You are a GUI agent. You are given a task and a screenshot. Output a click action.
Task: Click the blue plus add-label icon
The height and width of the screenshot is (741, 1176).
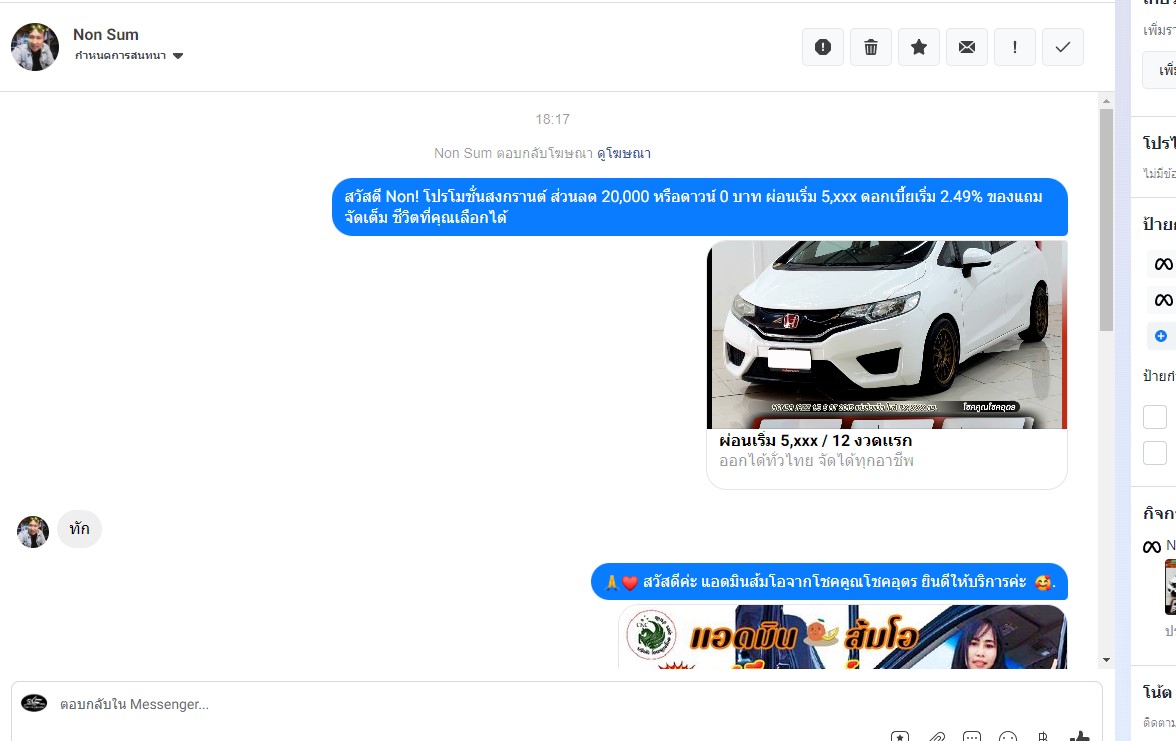click(1160, 336)
